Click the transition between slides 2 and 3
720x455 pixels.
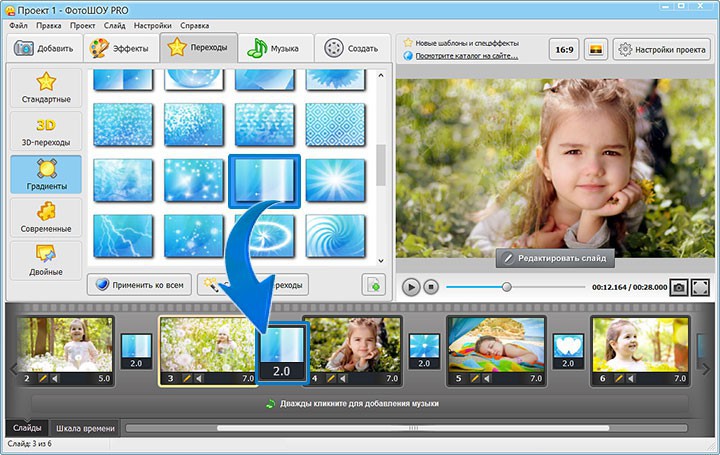(136, 351)
